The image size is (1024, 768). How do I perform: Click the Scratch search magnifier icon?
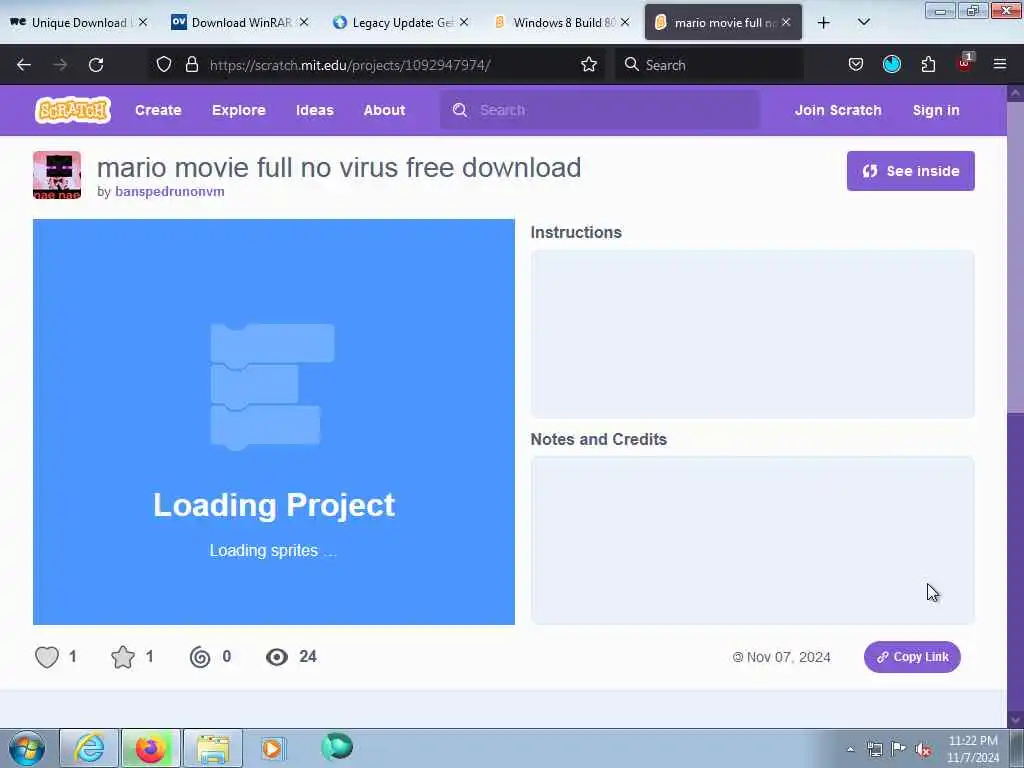tap(460, 110)
